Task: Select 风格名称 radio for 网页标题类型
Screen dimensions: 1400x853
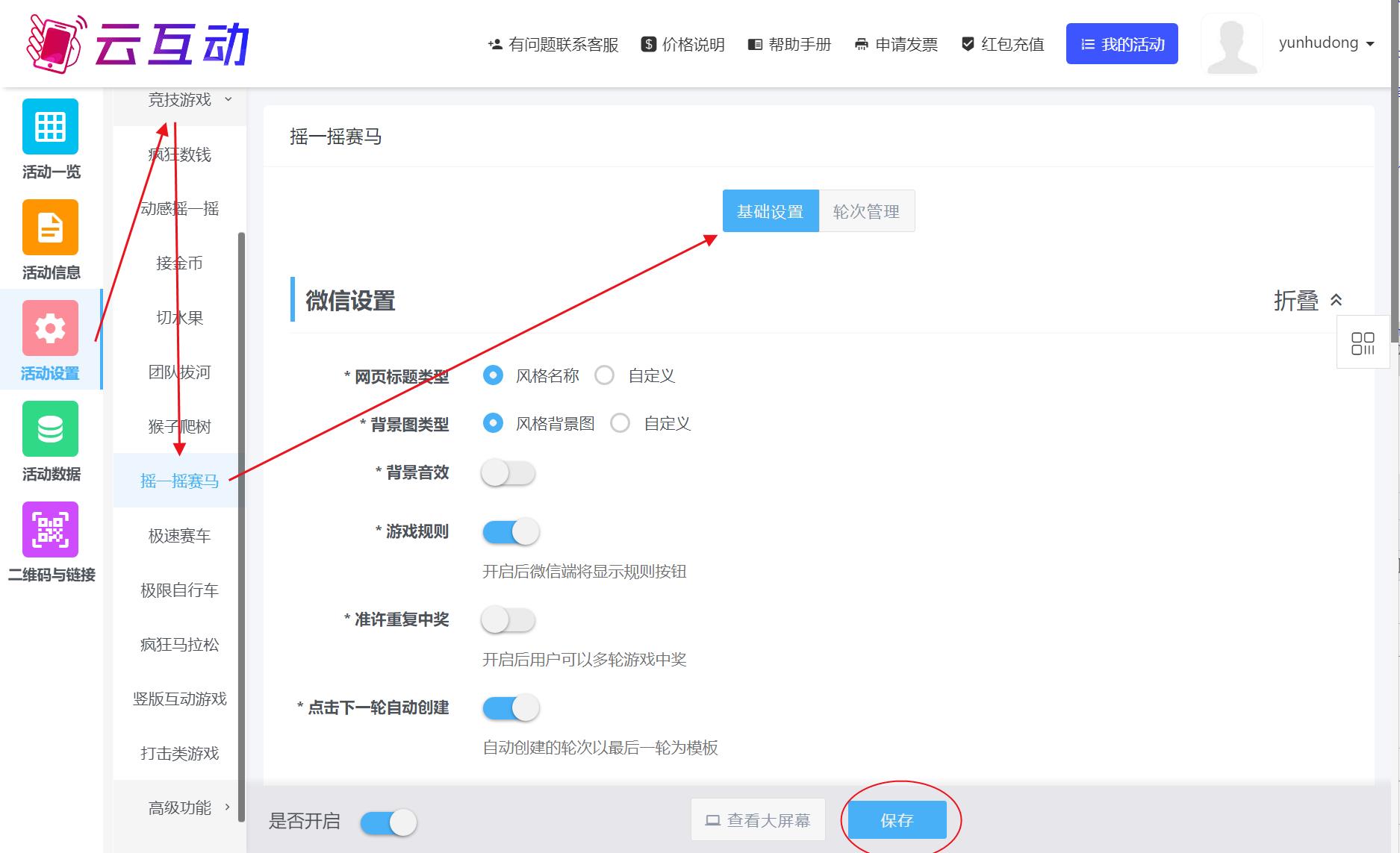Action: point(493,375)
